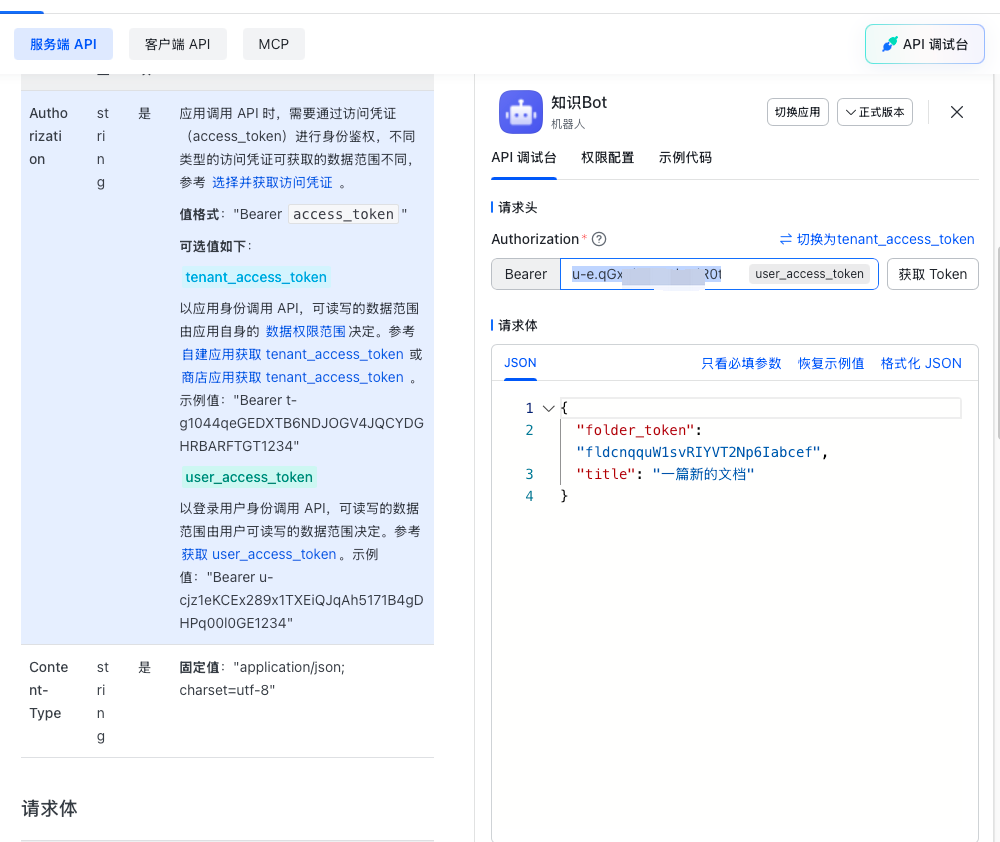Open the MCP tab

point(273,44)
